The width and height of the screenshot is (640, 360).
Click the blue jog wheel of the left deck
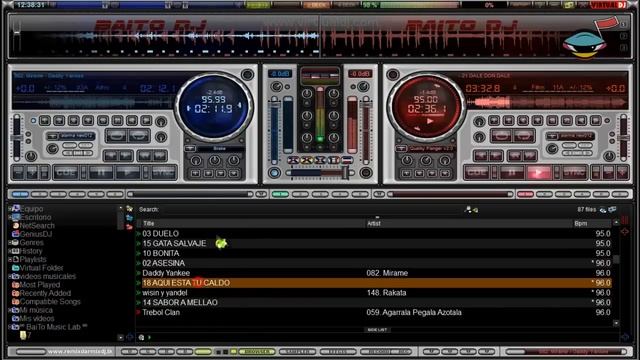[x=214, y=107]
